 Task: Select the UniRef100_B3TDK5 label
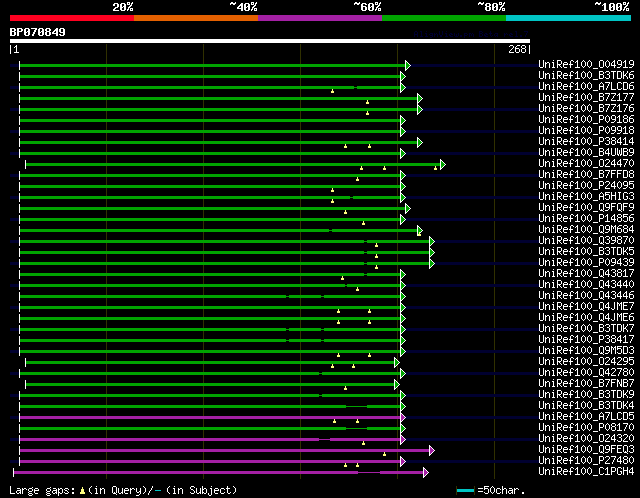tap(586, 252)
